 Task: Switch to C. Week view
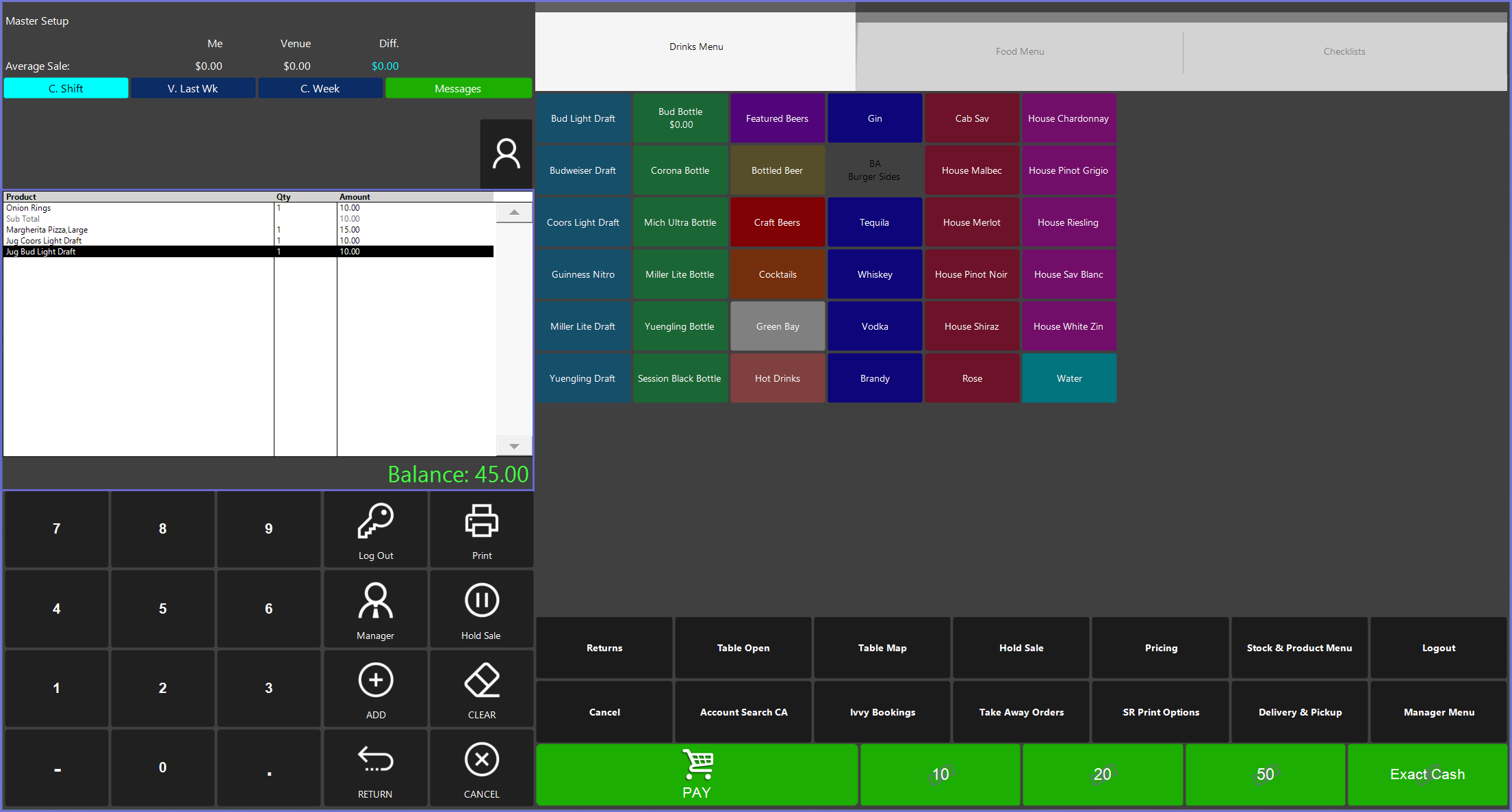click(320, 88)
